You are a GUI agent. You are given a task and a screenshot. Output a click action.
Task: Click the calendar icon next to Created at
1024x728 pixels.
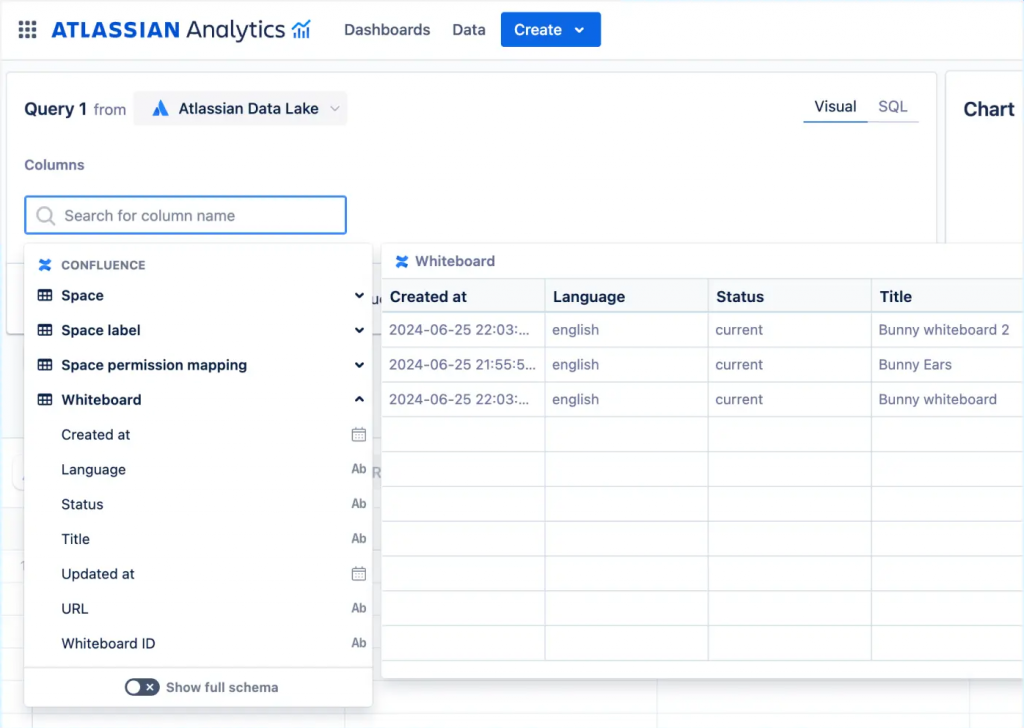click(359, 434)
